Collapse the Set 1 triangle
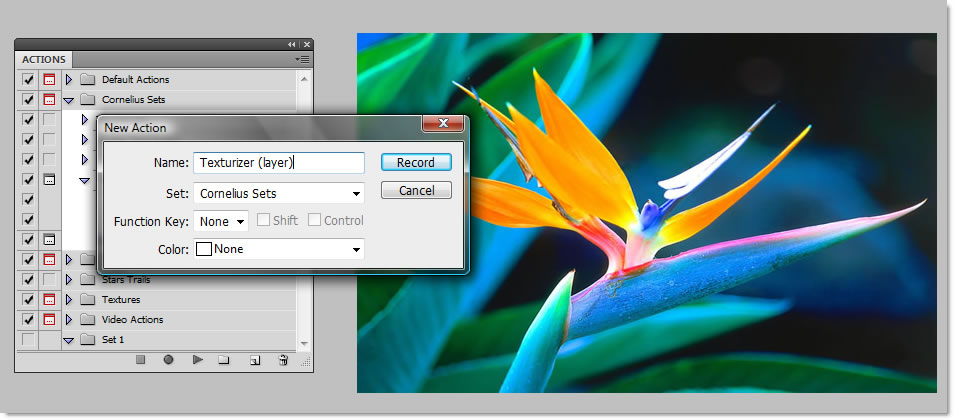This screenshot has height=420, width=954. pos(69,340)
